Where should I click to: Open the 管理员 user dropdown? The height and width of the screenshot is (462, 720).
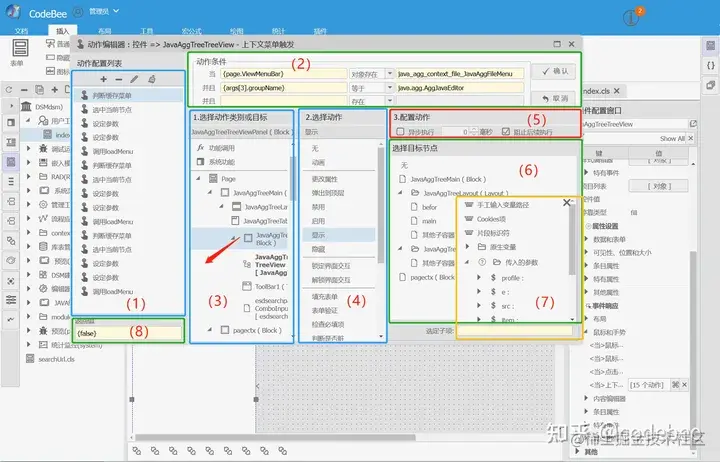click(x=104, y=11)
